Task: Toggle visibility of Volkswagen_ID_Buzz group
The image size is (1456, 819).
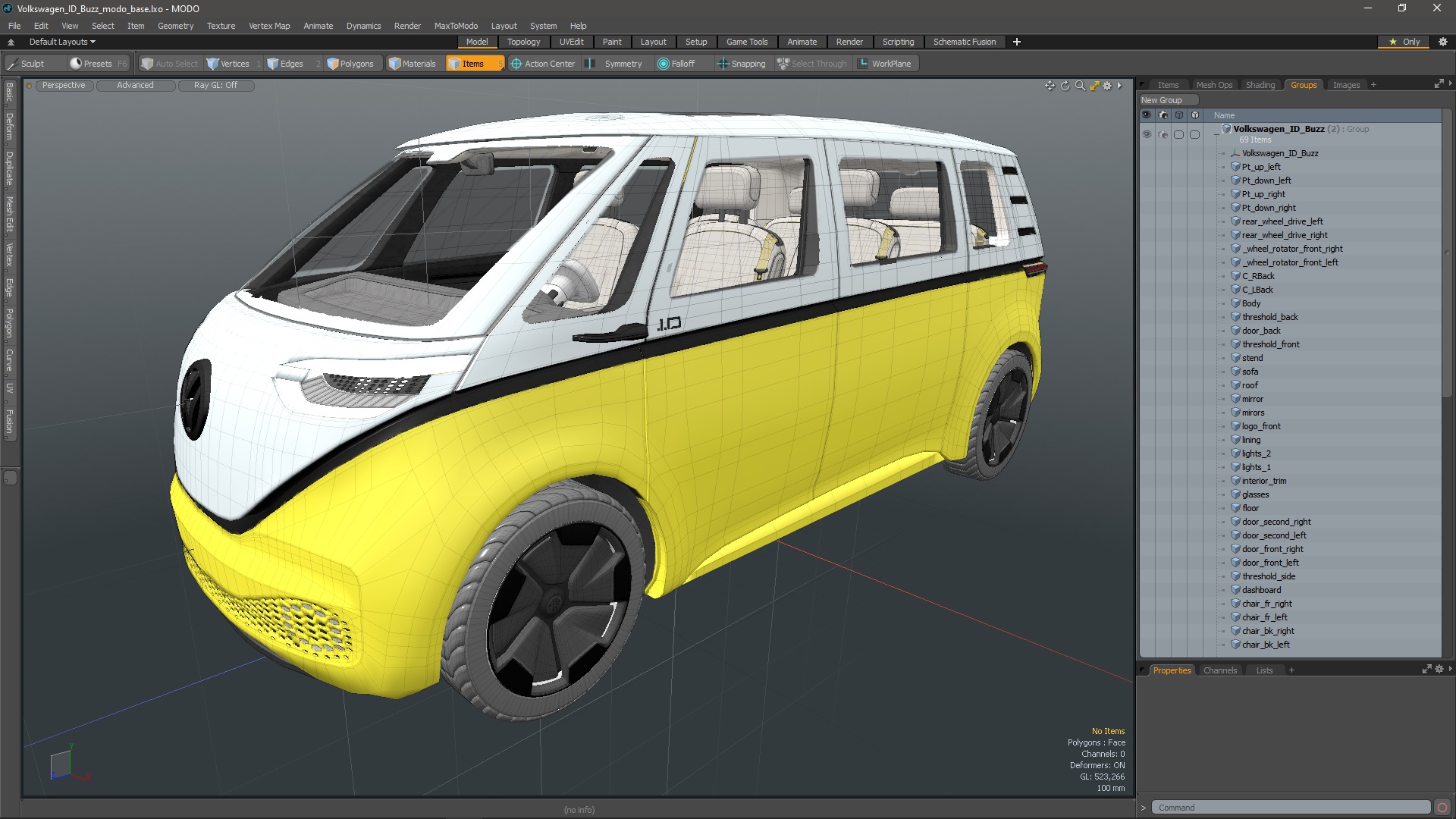Action: click(1147, 134)
